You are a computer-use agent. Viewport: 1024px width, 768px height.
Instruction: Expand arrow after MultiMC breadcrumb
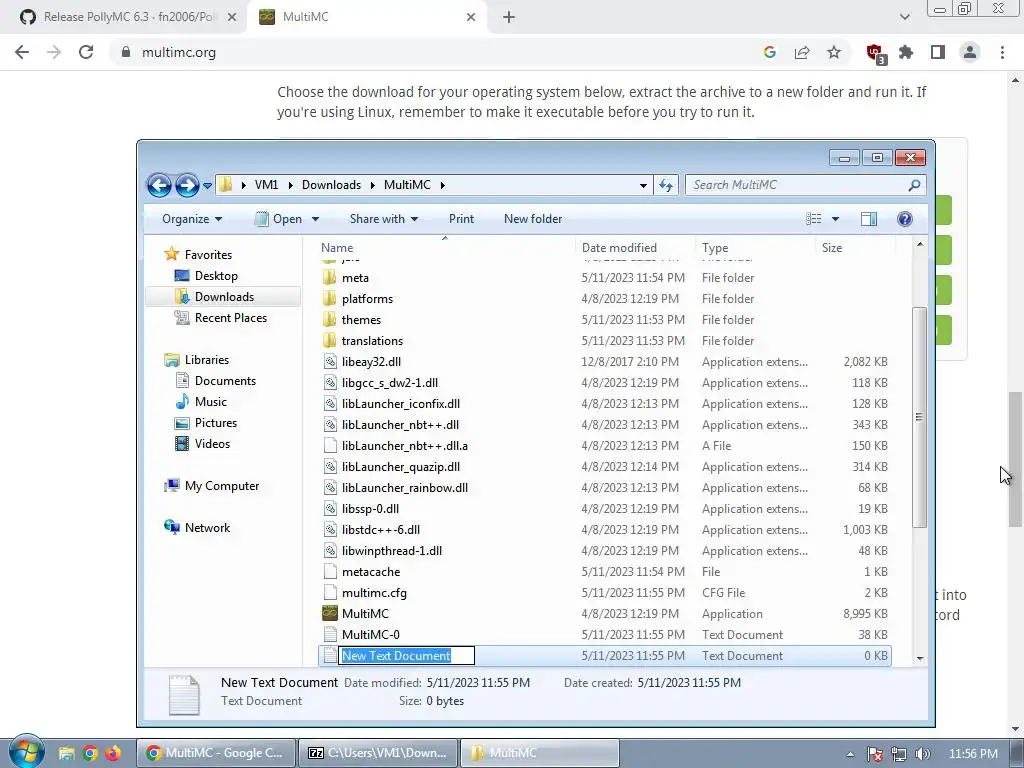coord(442,185)
